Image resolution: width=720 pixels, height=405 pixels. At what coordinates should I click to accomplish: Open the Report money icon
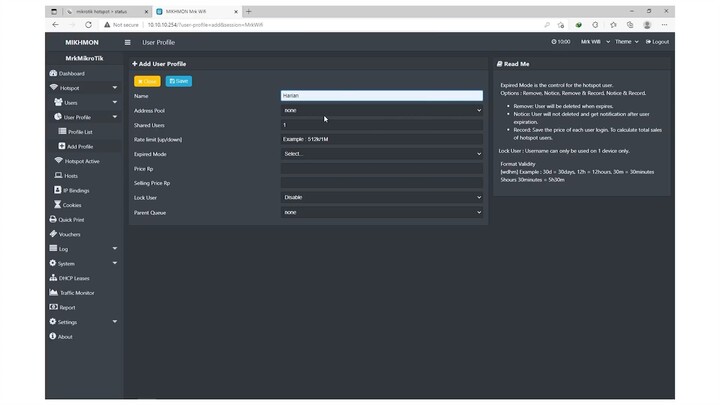click(x=53, y=307)
